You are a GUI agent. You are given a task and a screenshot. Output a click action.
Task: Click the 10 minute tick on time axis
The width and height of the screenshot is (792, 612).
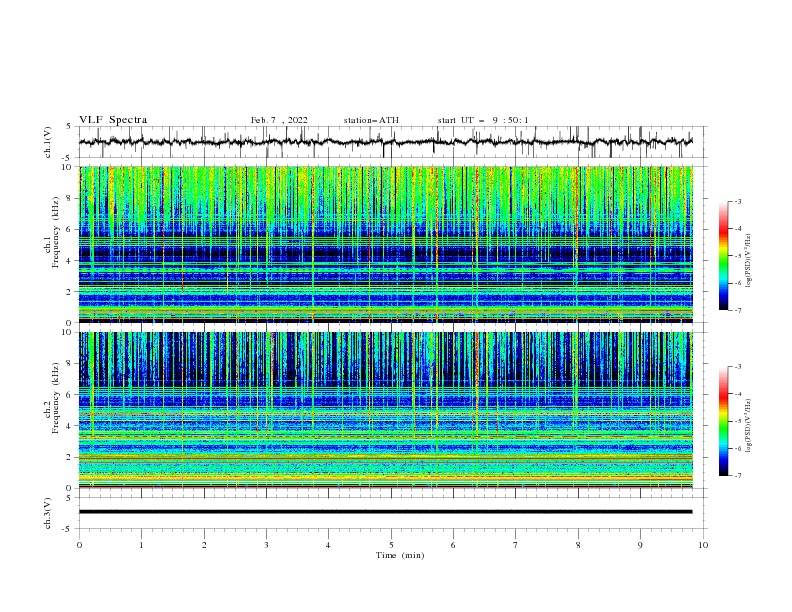[703, 545]
